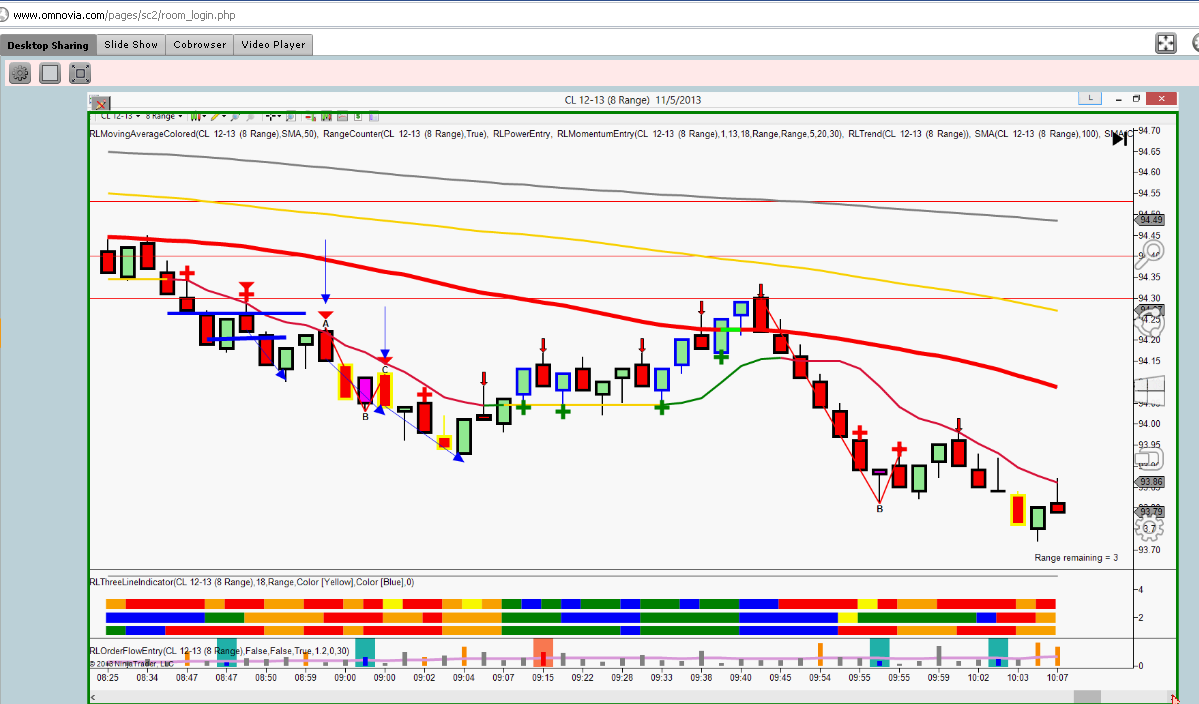Select the Cobrowser tab
Screen dimensions: 1199x704
pyautogui.click(x=200, y=45)
